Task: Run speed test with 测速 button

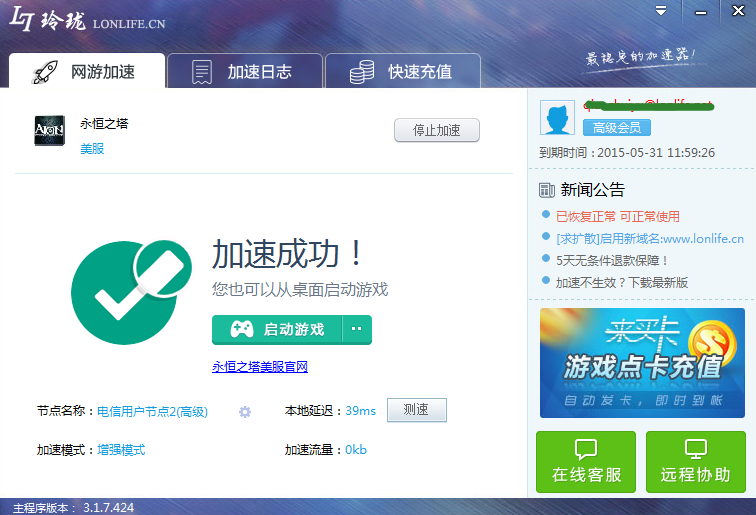Action: 417,410
